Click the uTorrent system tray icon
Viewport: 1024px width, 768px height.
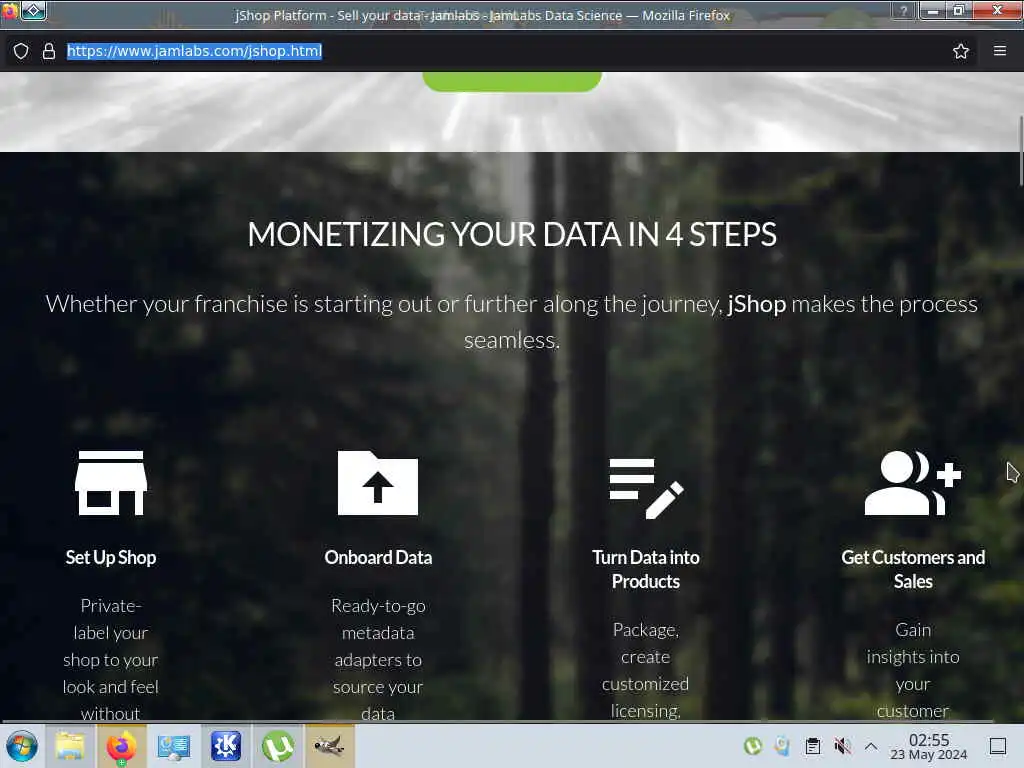[x=753, y=746]
